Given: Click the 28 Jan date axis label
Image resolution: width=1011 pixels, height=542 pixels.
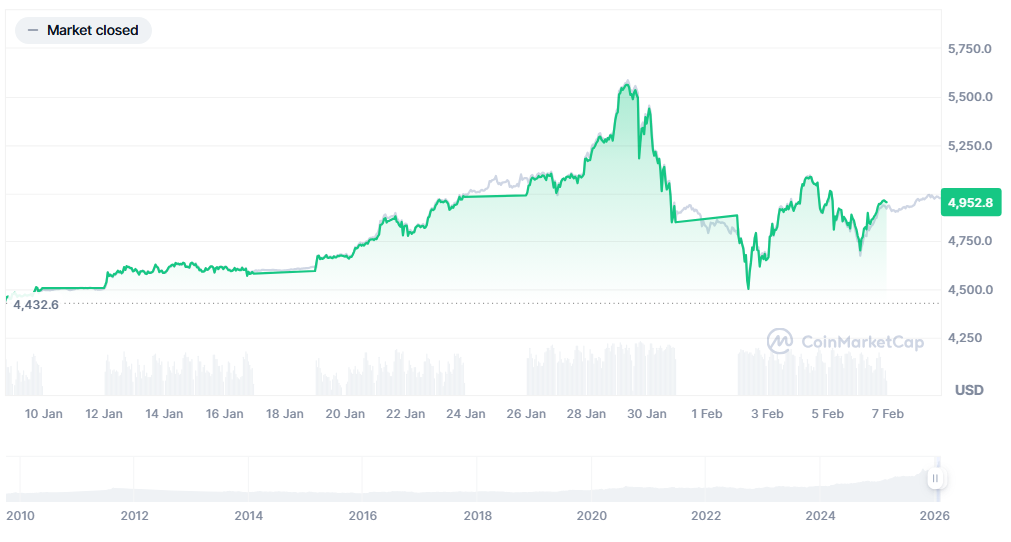Looking at the screenshot, I should click(587, 414).
